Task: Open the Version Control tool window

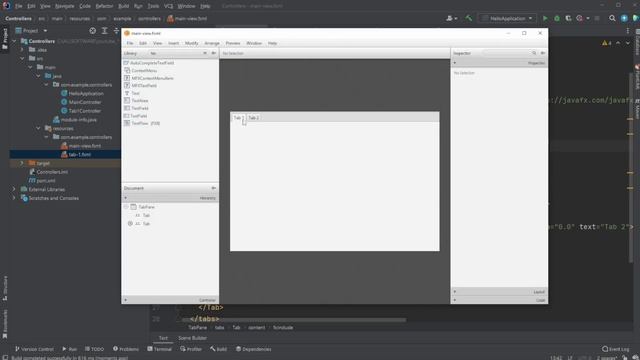Action: coord(34,349)
